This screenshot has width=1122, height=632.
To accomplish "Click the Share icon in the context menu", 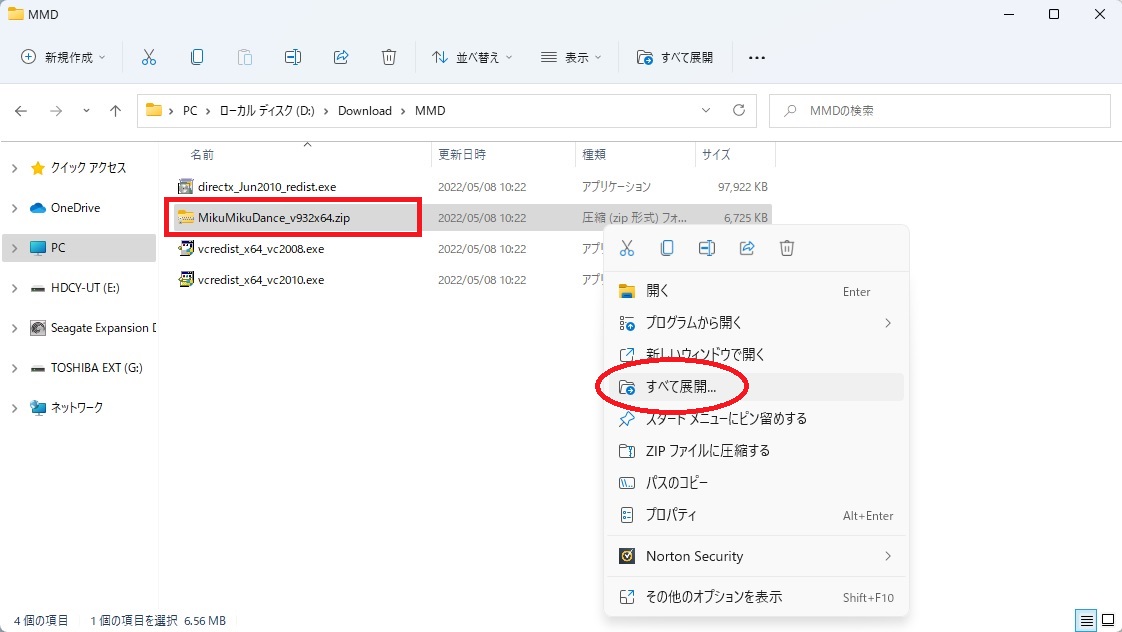I will click(747, 248).
